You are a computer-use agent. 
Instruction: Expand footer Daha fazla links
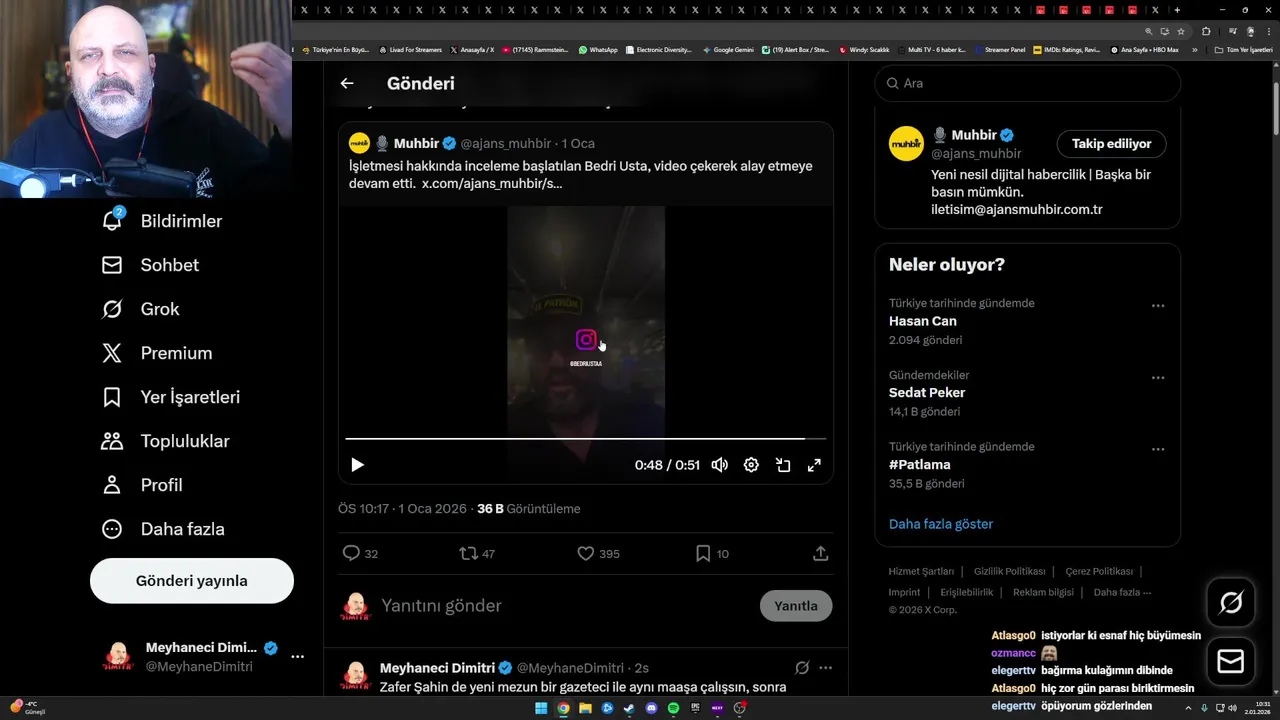[1123, 592]
